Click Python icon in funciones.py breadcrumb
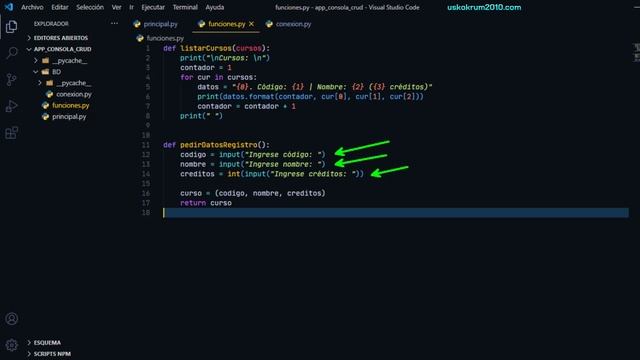 140,38
